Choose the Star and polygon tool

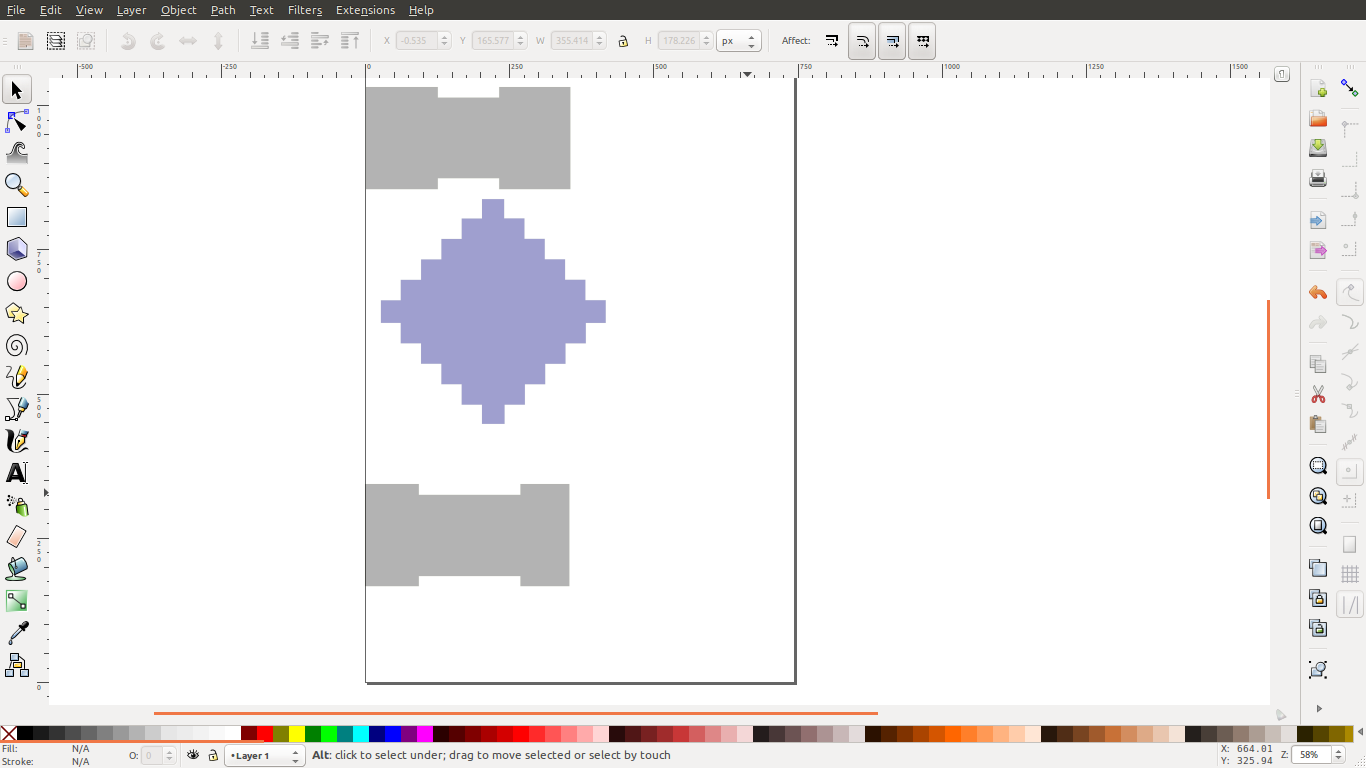(17, 313)
